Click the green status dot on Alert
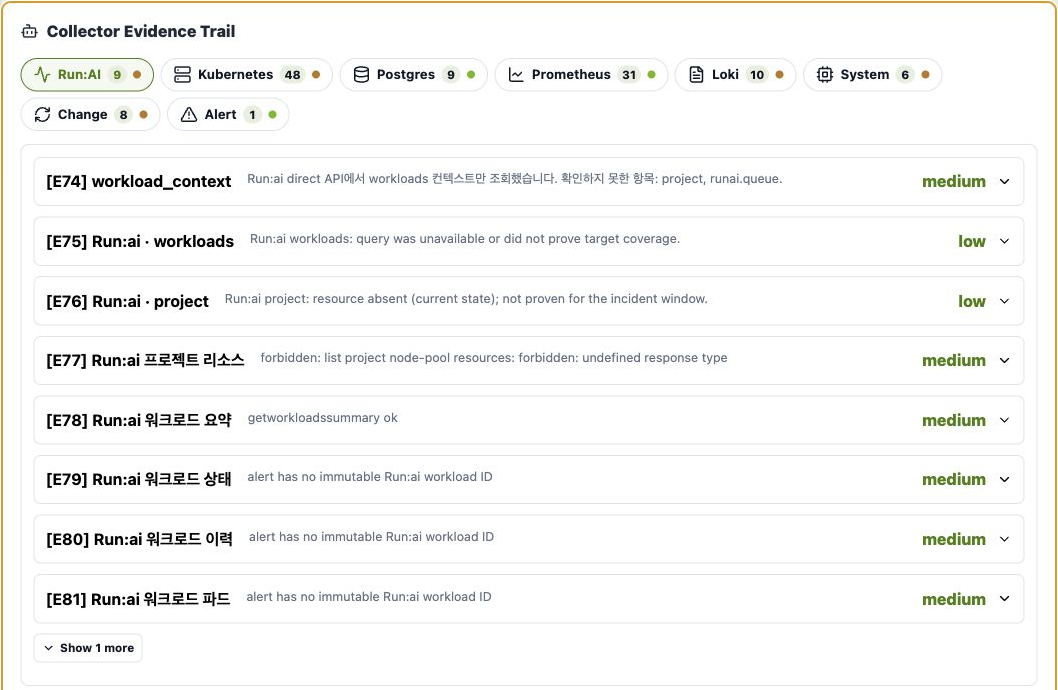The image size is (1058, 690). (x=273, y=114)
